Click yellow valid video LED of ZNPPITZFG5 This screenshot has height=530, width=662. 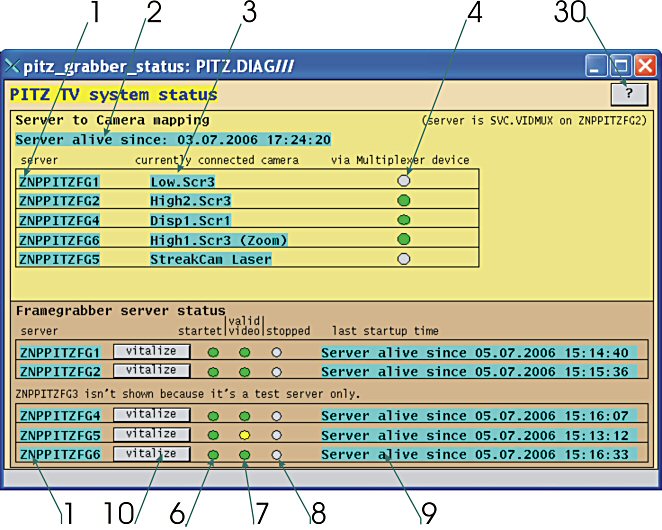click(x=245, y=435)
